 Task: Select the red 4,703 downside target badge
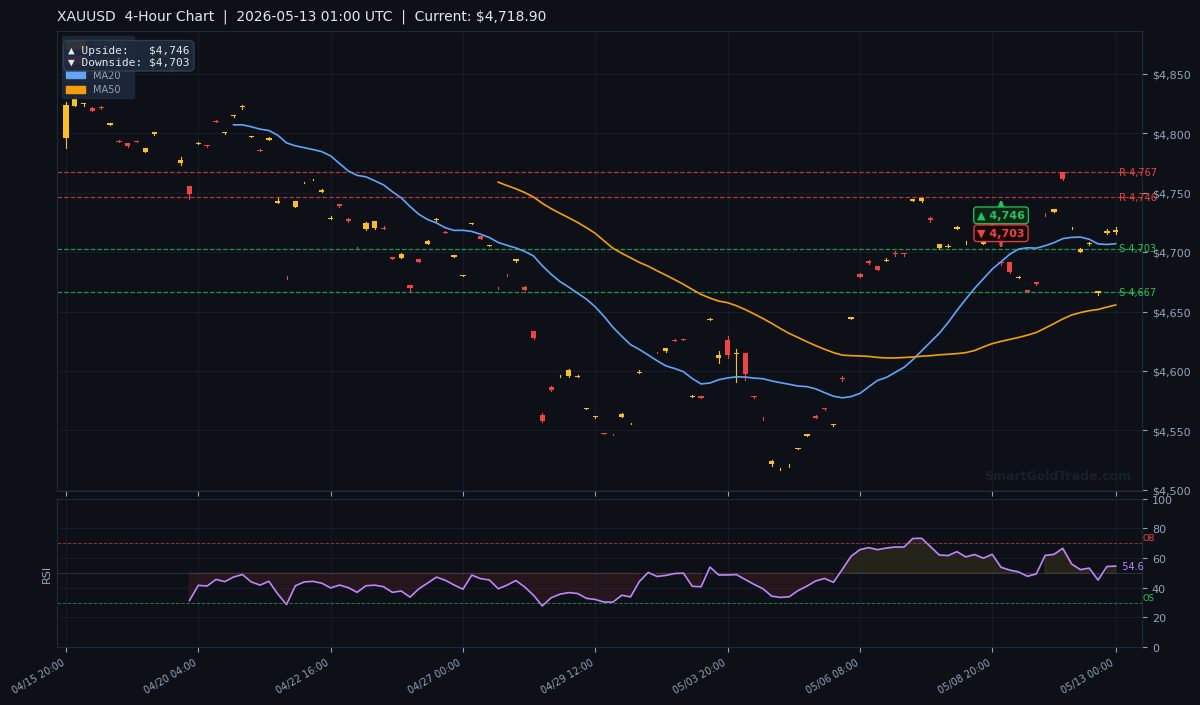click(1000, 233)
